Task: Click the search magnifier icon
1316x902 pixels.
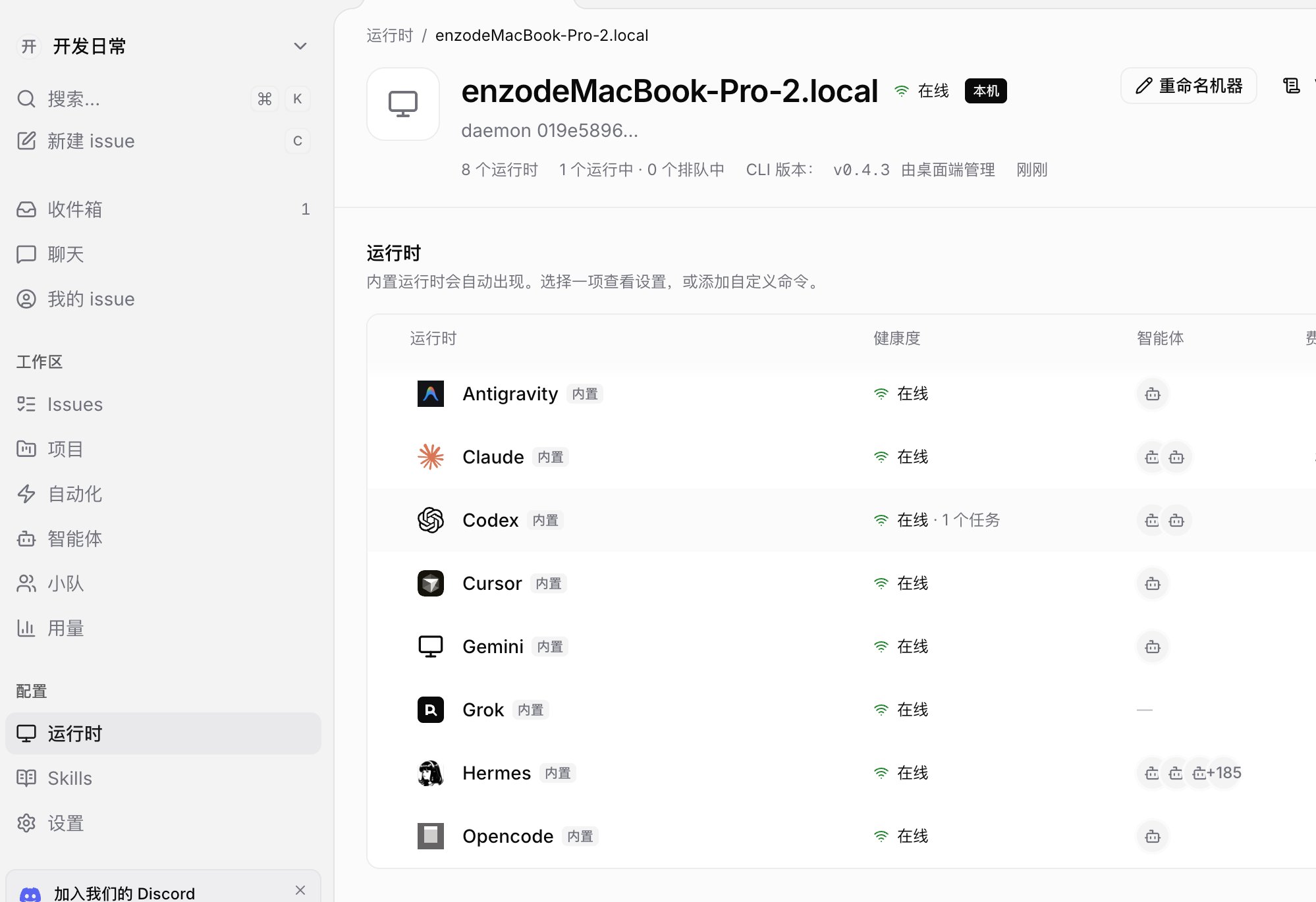Action: coord(26,99)
